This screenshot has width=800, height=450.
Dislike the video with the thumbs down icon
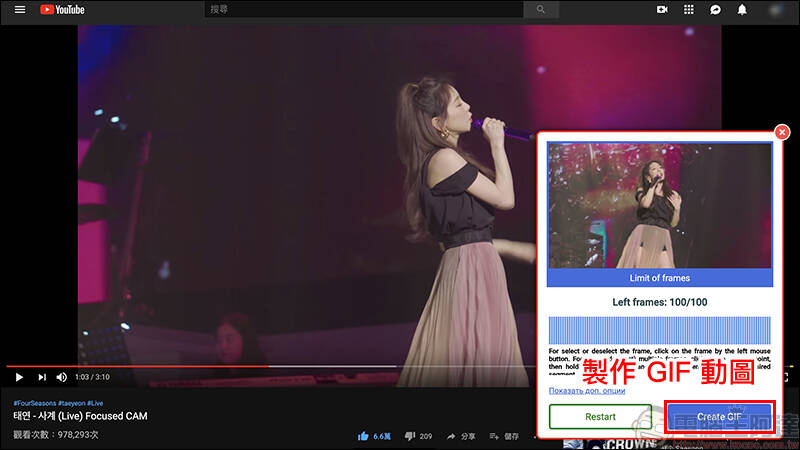[410, 436]
